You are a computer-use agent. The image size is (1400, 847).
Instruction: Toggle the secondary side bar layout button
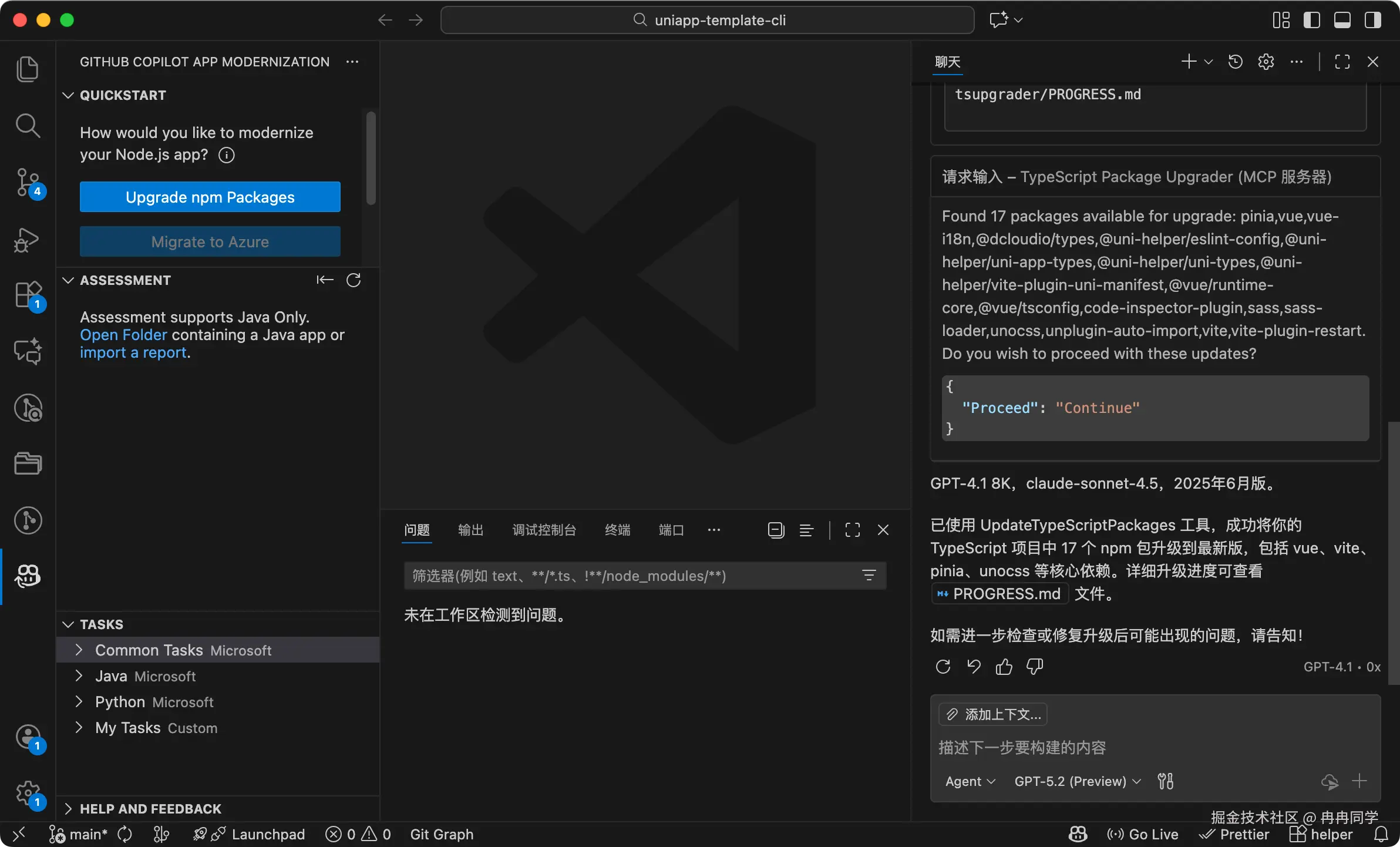pos(1372,20)
